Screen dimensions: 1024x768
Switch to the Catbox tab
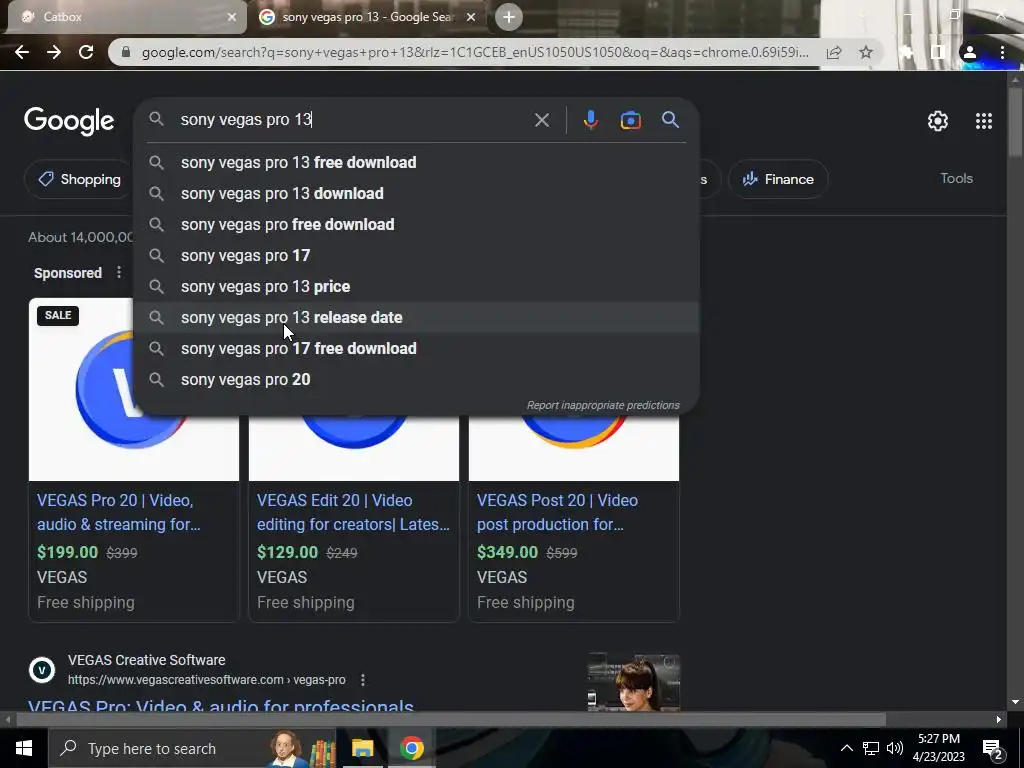point(124,18)
